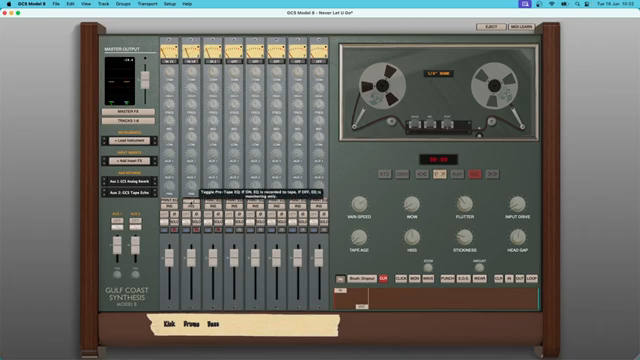
Task: Click the rewind transport button
Action: pos(422,174)
